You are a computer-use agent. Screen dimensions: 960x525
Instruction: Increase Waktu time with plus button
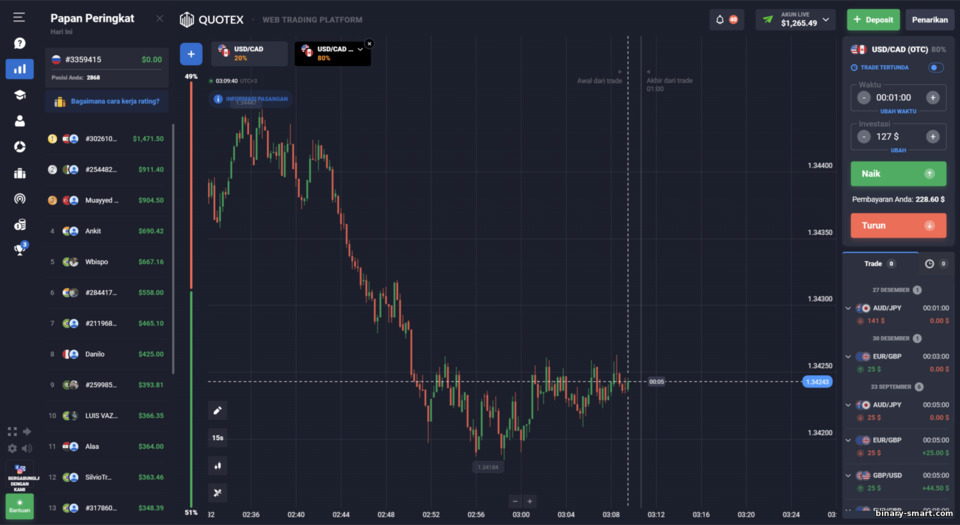click(x=932, y=98)
